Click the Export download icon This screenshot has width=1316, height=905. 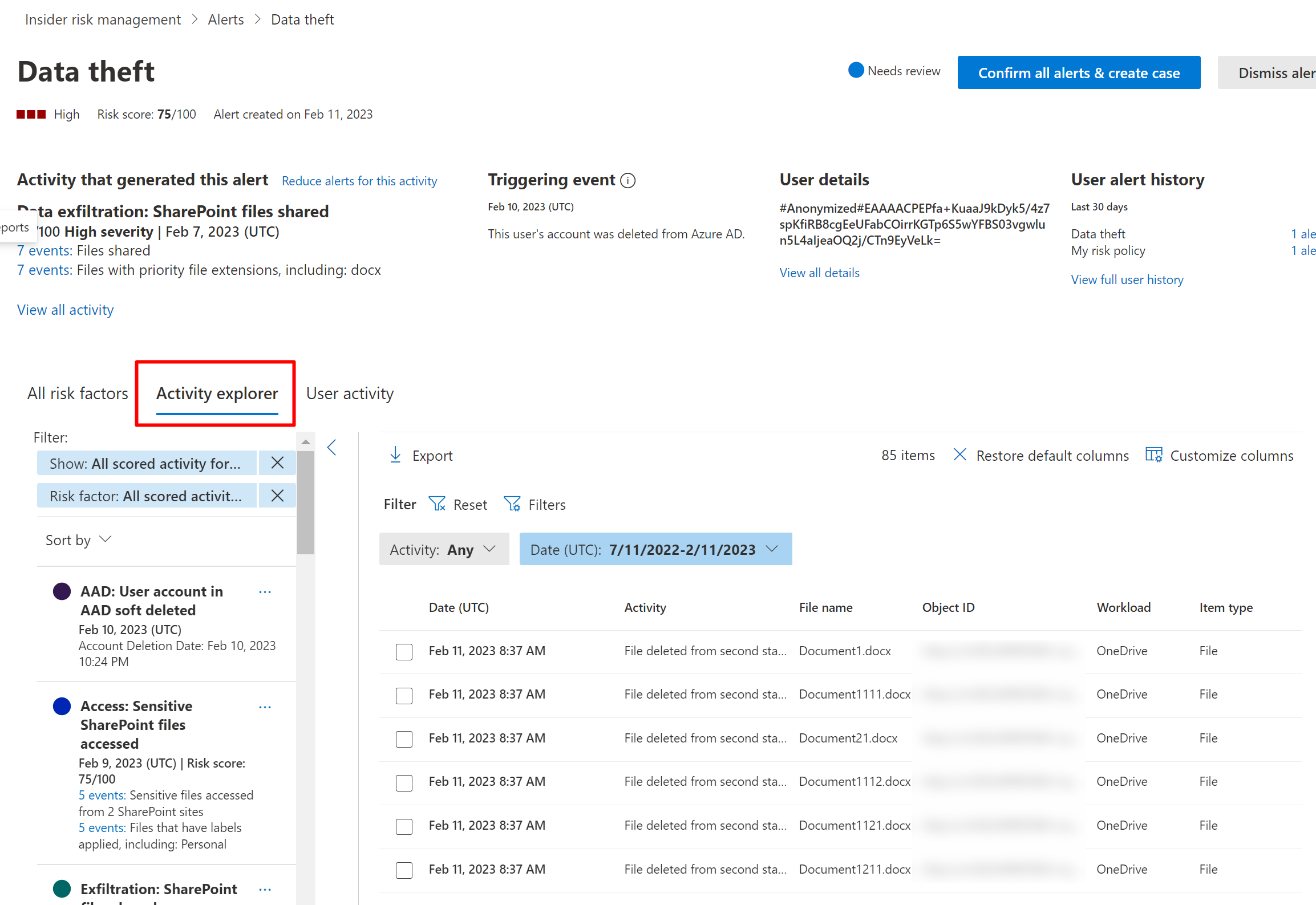(x=395, y=455)
